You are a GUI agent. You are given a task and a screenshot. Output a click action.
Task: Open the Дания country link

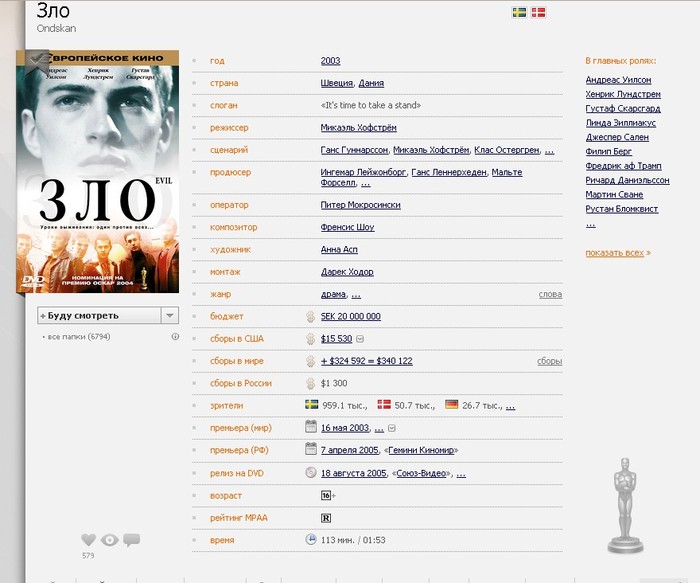[371, 83]
